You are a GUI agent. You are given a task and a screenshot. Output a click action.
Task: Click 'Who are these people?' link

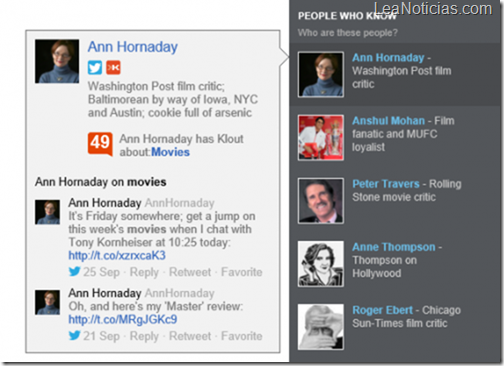[x=348, y=33]
